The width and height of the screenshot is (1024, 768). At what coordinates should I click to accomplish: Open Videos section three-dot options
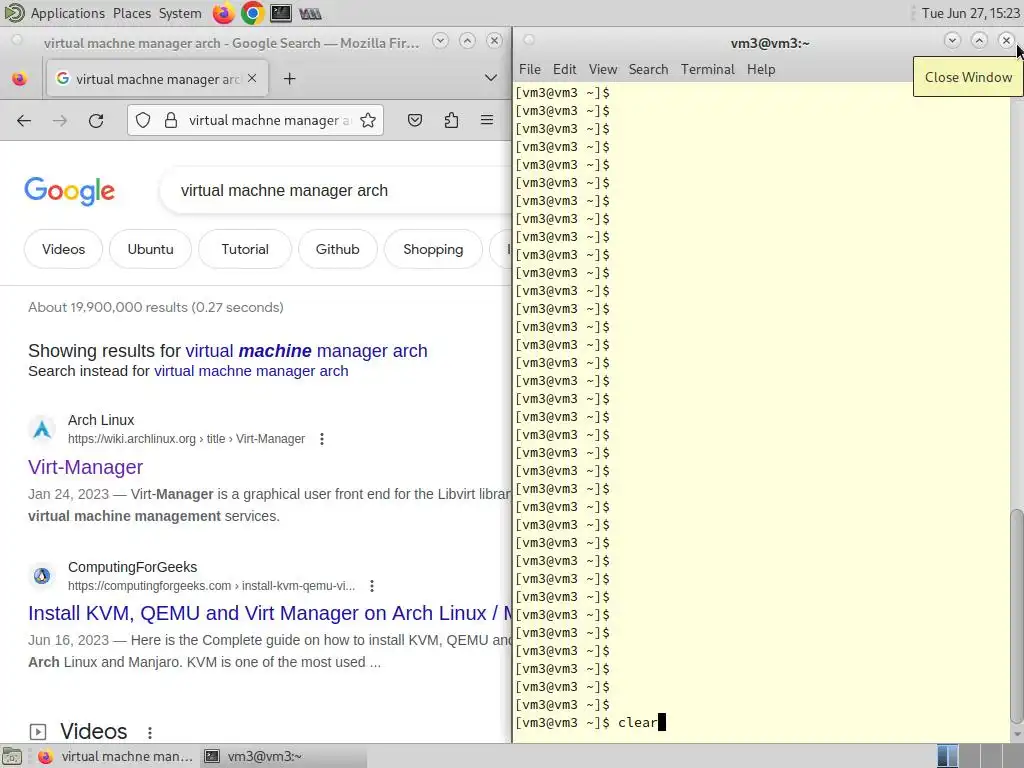click(150, 733)
